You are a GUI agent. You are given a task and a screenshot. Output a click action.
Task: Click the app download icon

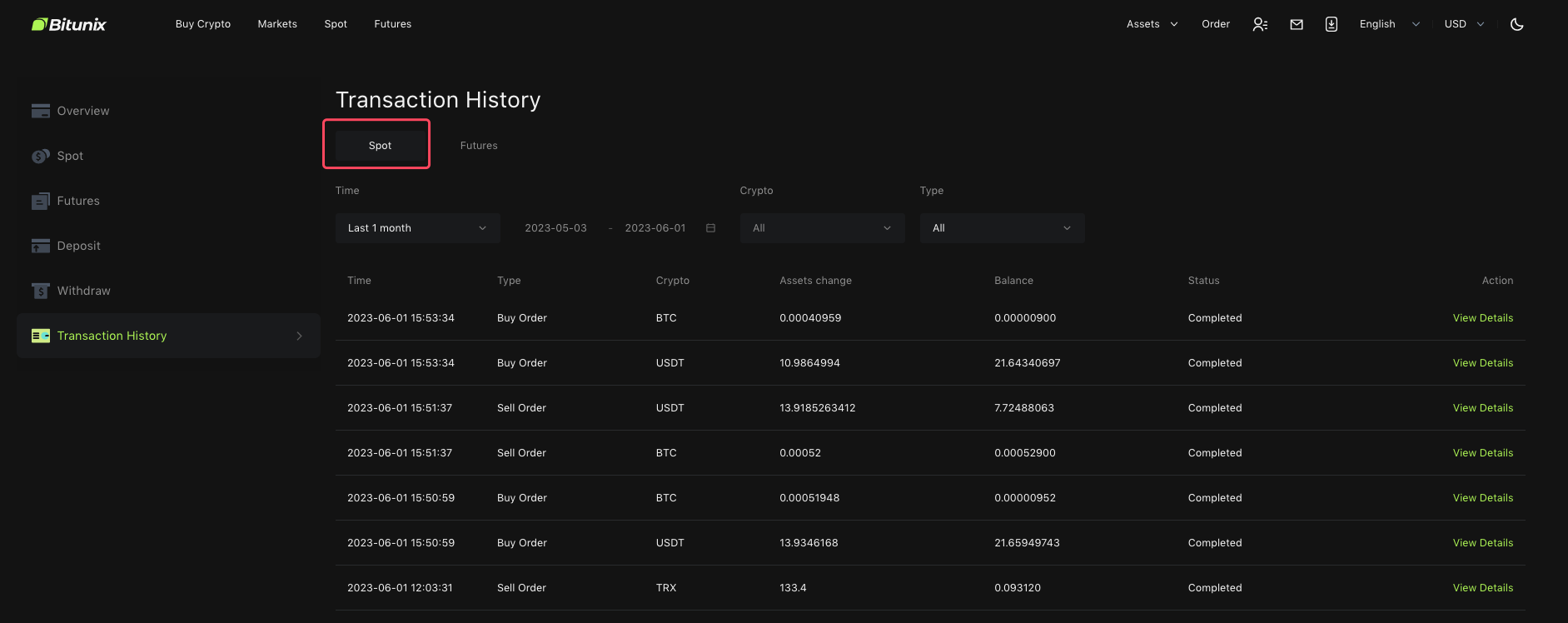tap(1332, 24)
